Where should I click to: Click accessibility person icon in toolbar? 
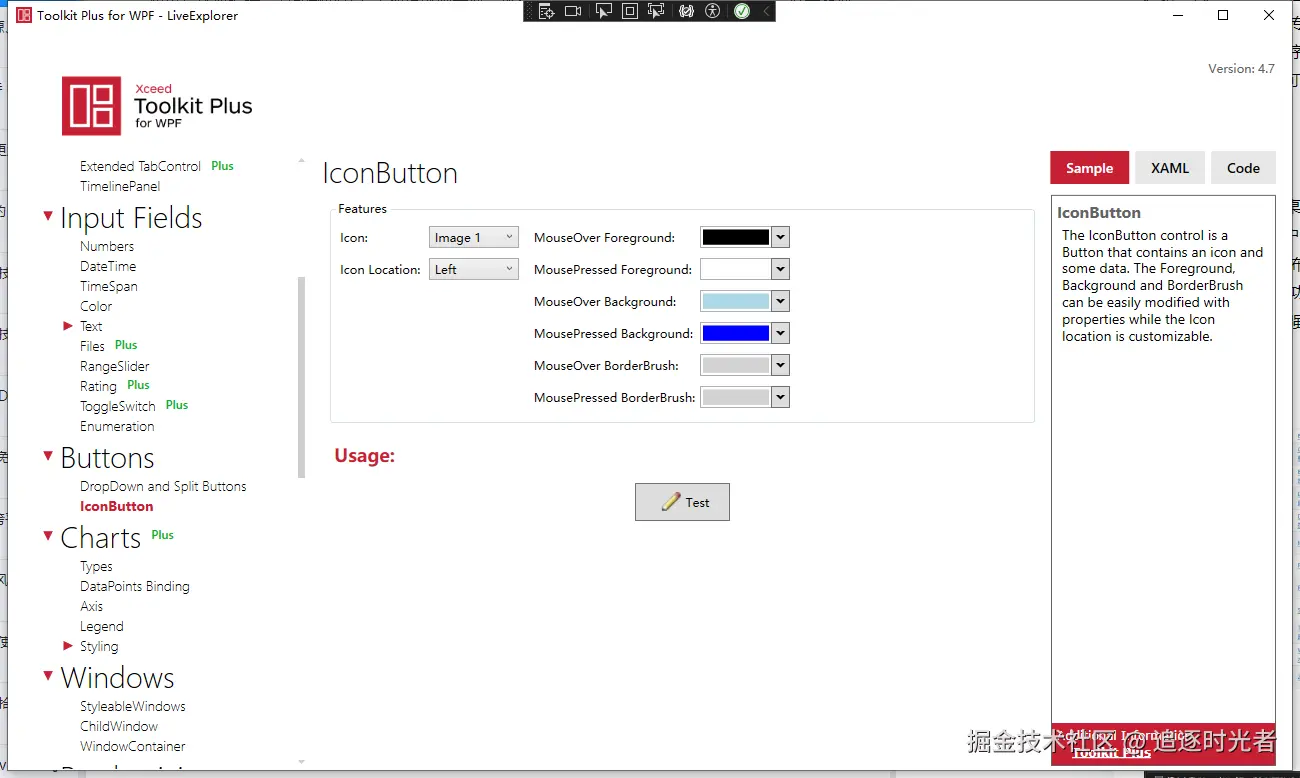[x=712, y=11]
